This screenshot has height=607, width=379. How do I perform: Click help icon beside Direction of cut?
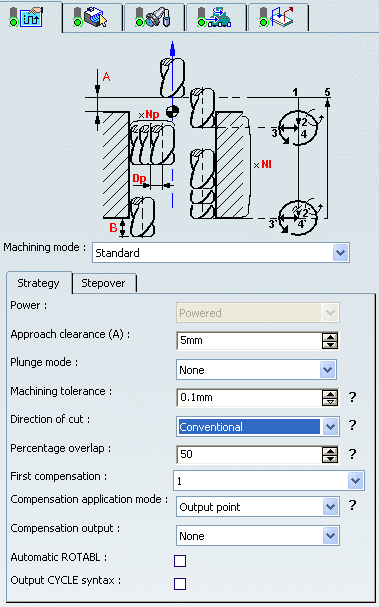click(x=352, y=425)
